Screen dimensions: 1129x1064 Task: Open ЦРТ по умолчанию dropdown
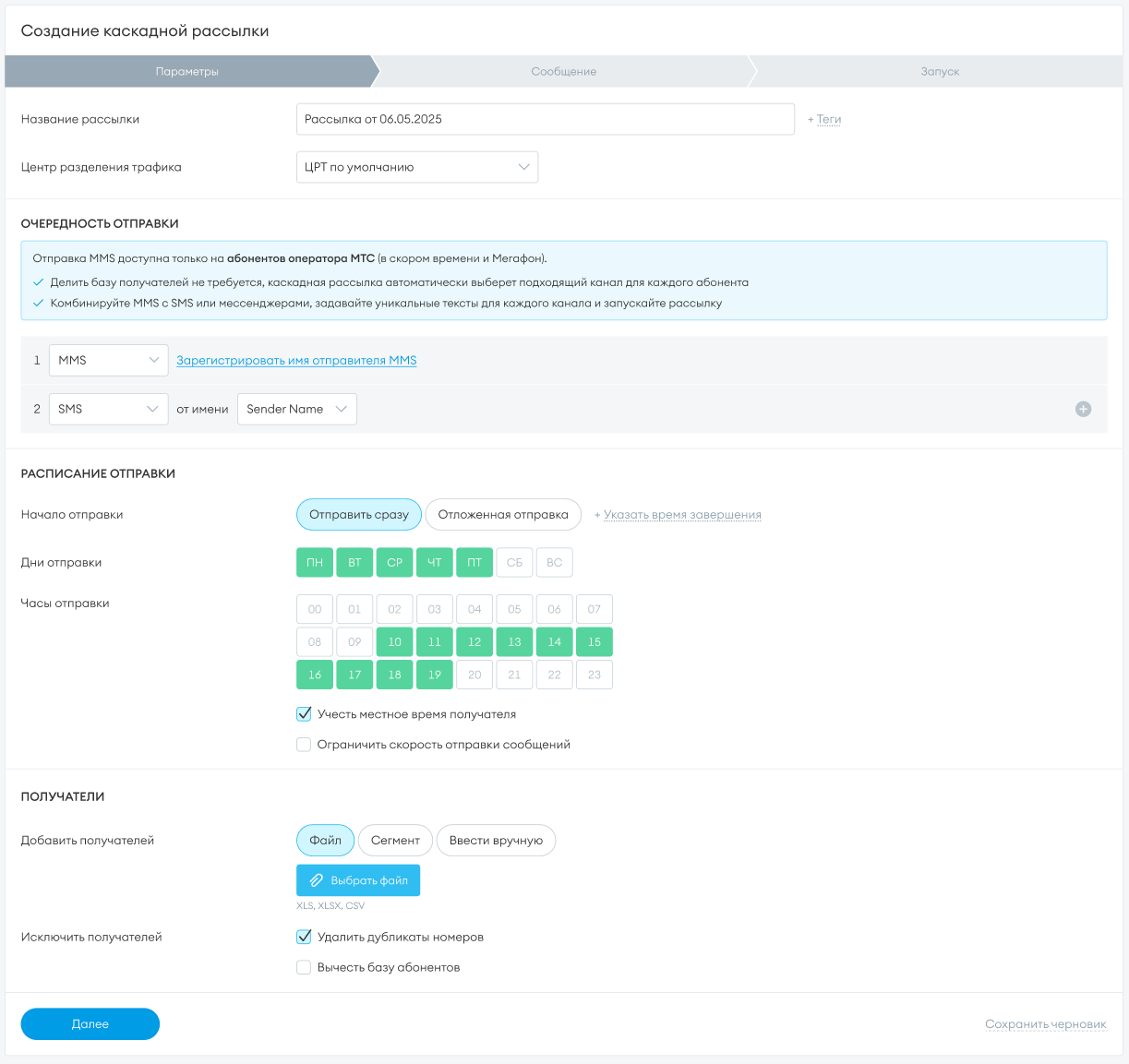(x=416, y=167)
